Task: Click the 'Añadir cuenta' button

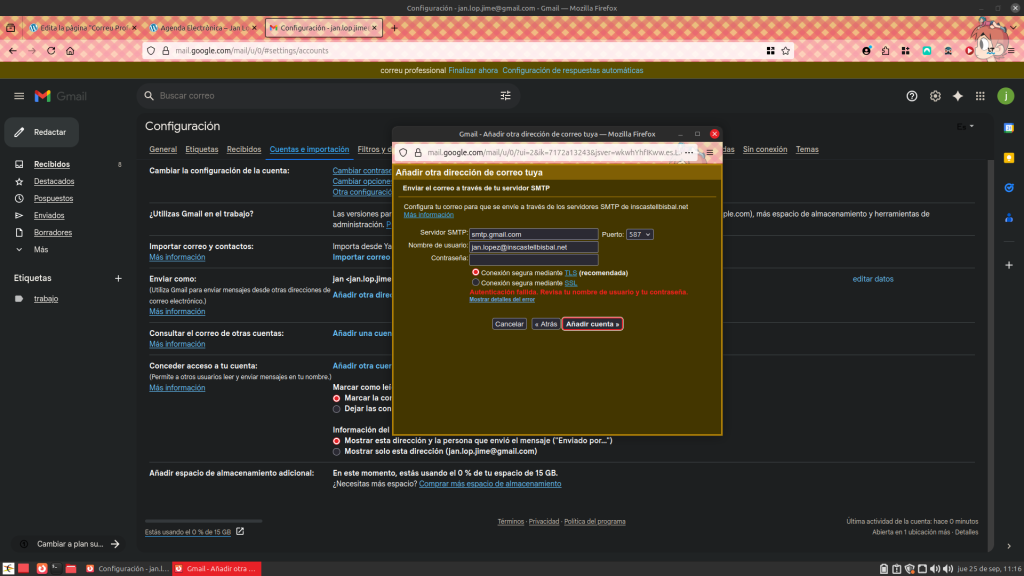Action: click(x=592, y=324)
